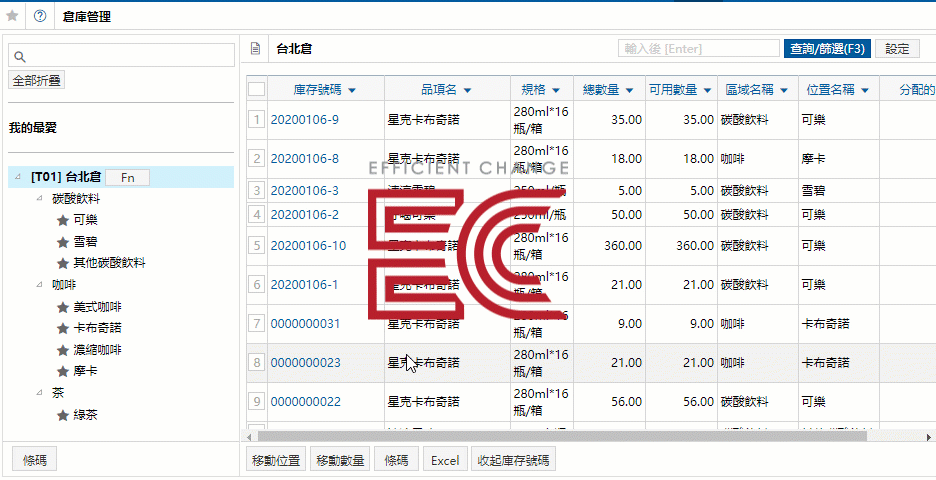Click the Fn button beside 台北倉
This screenshot has height=480, width=936.
coord(127,177)
